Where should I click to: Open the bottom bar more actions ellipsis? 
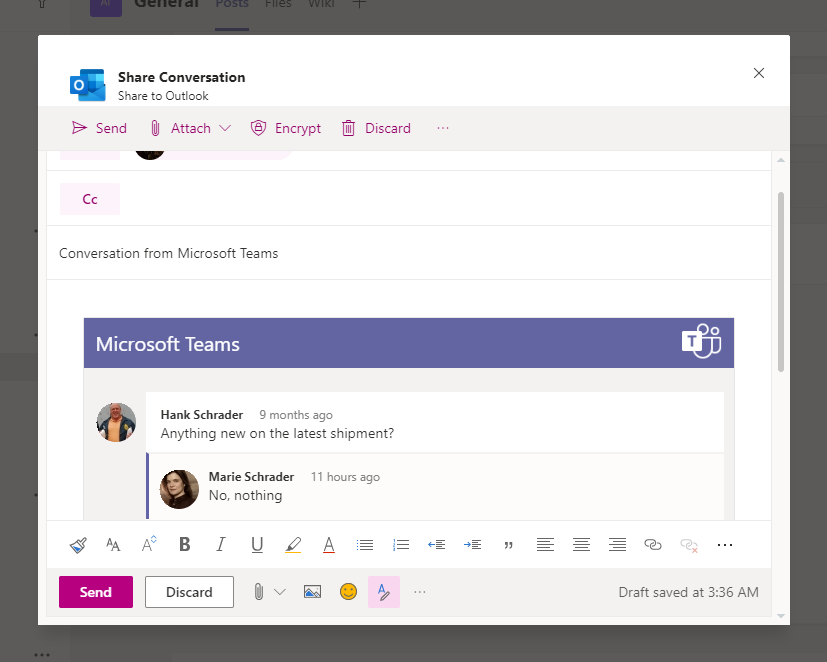(x=420, y=592)
